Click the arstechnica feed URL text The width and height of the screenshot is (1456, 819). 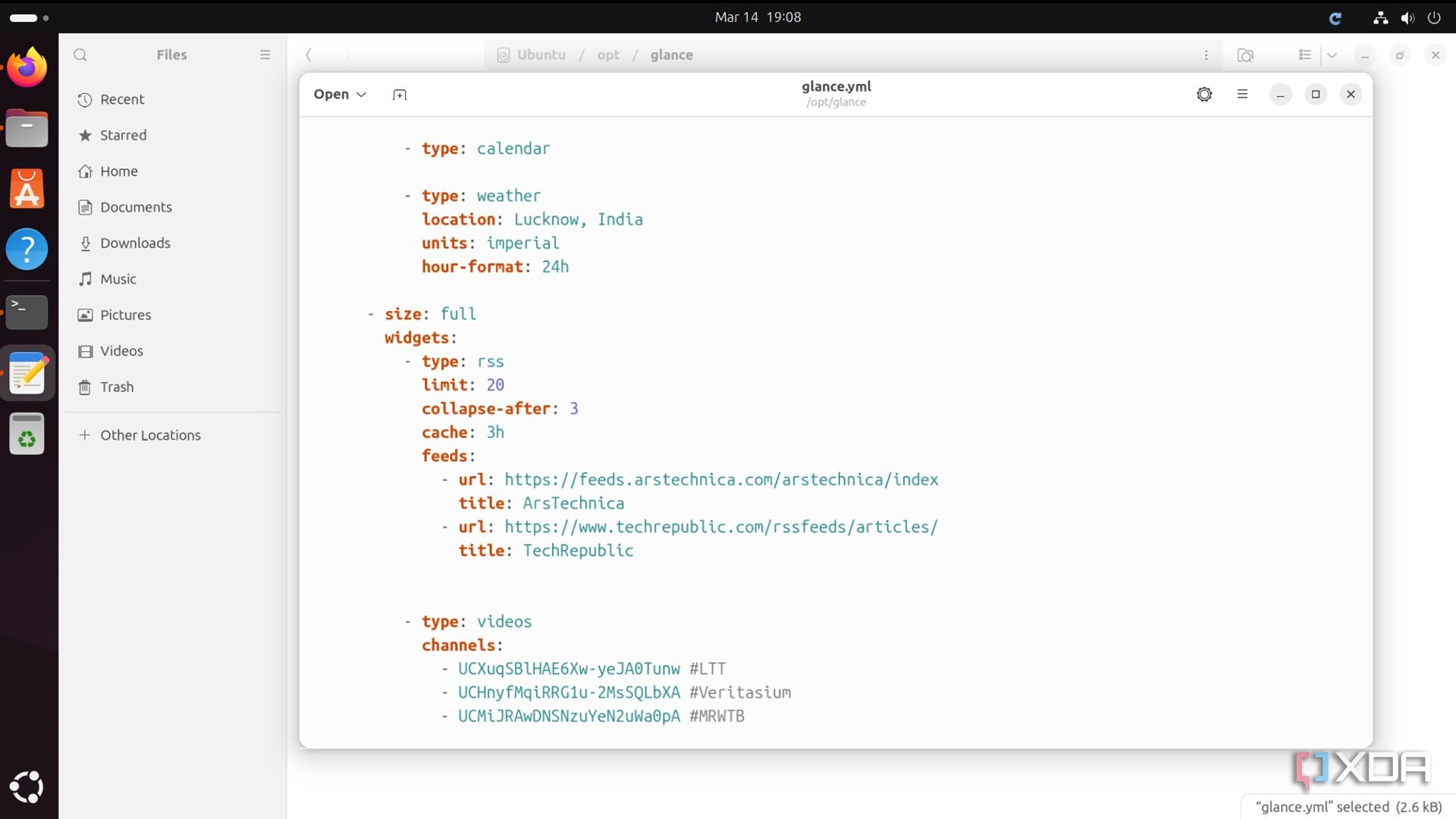pos(721,479)
